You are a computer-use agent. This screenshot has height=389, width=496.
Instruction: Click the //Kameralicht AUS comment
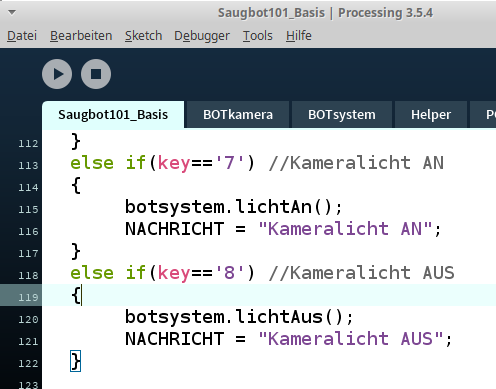(361, 273)
